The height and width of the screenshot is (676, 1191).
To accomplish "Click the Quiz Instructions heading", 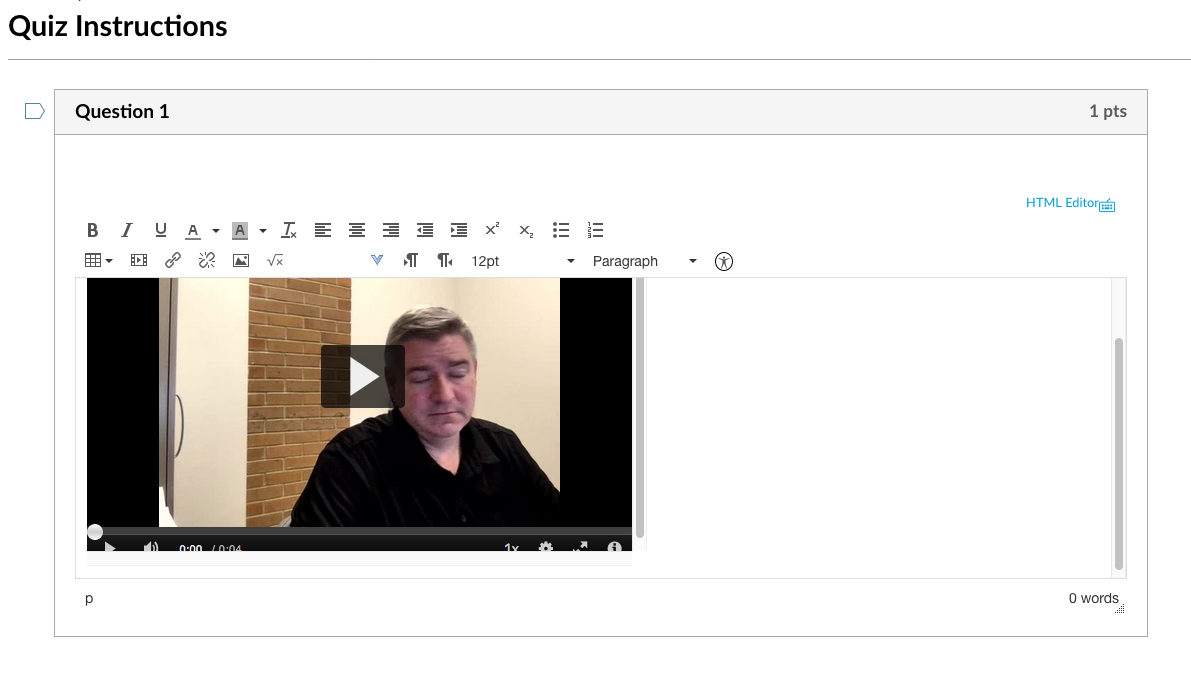I will click(x=118, y=27).
